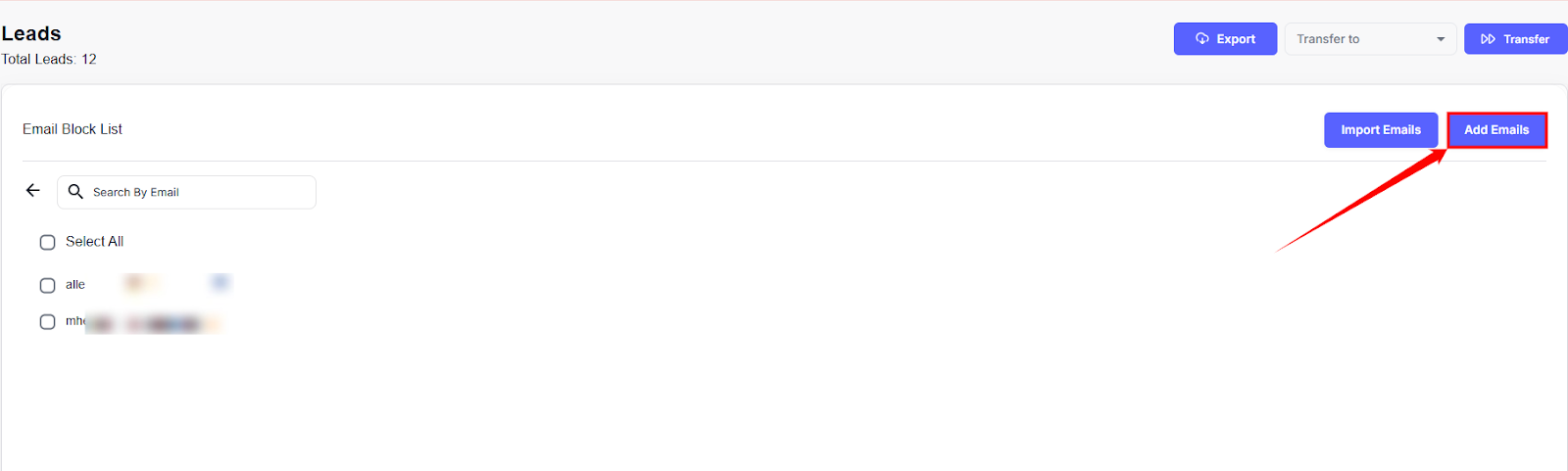Click the cloud icon on Export
Image resolution: width=1568 pixels, height=471 pixels.
(1202, 39)
